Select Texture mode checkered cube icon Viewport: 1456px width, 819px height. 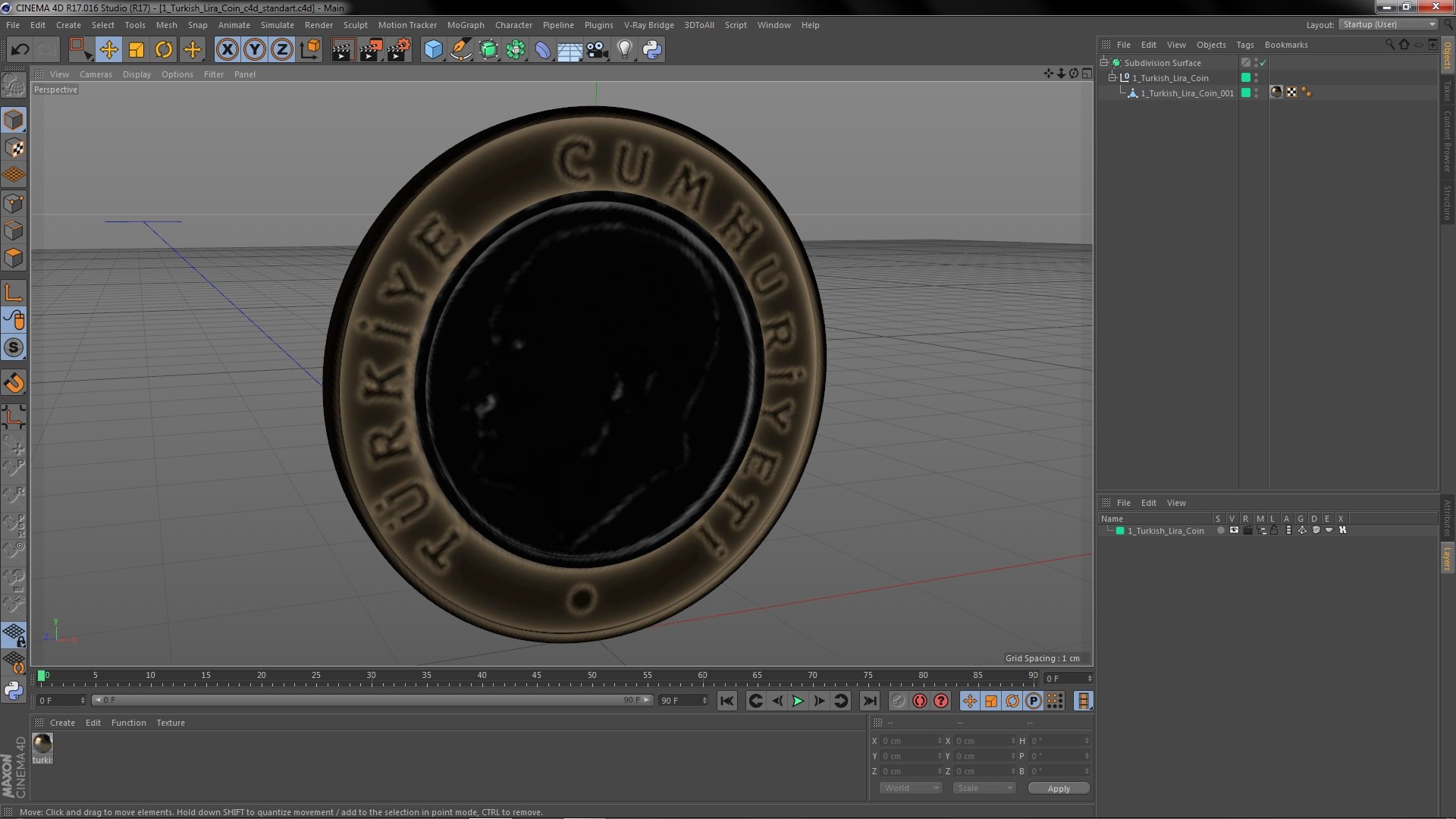(x=14, y=148)
